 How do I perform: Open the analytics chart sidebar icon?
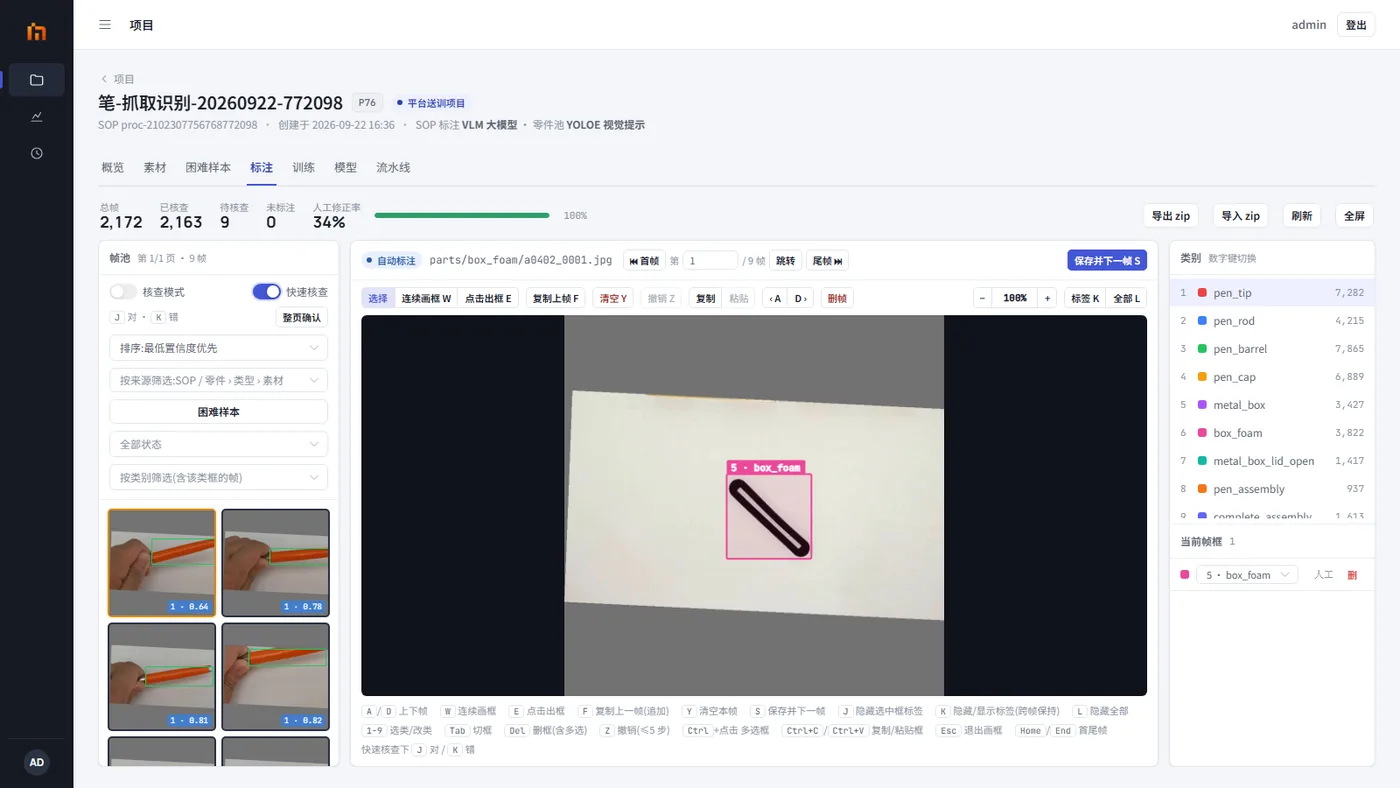(37, 116)
